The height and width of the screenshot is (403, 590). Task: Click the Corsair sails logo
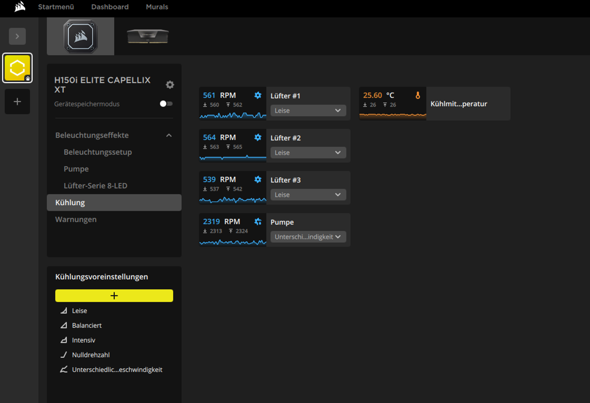click(x=20, y=6)
